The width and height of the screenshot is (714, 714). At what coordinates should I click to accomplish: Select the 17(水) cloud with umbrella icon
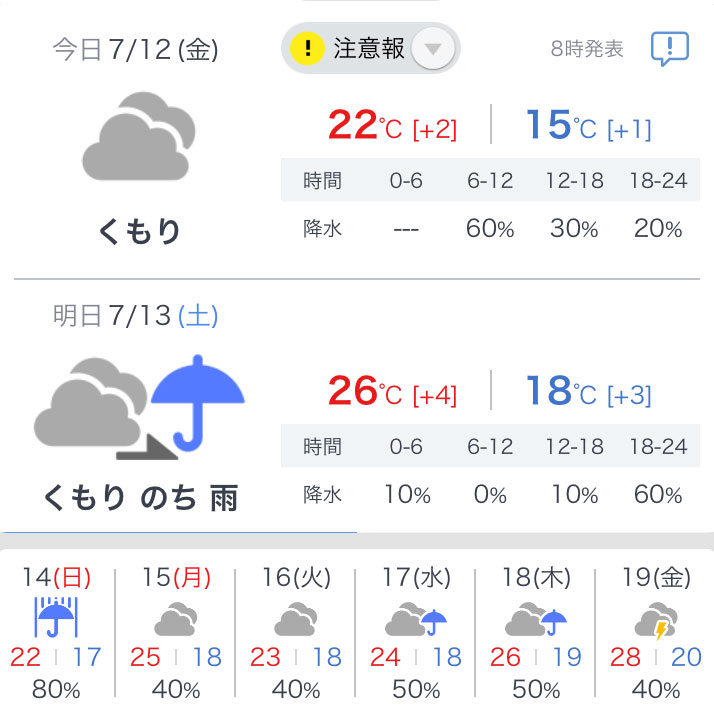[416, 618]
